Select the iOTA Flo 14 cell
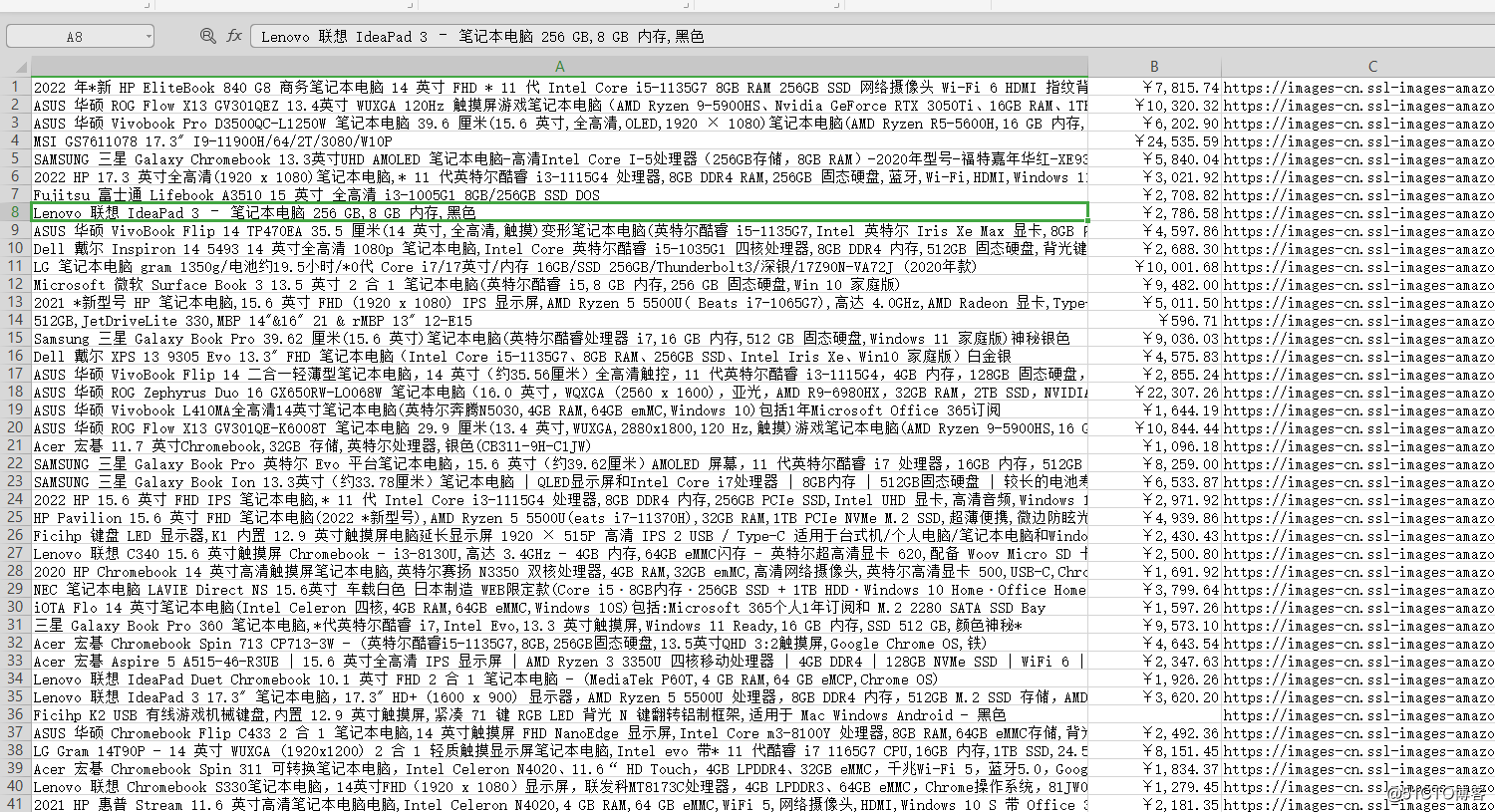 pyautogui.click(x=559, y=607)
